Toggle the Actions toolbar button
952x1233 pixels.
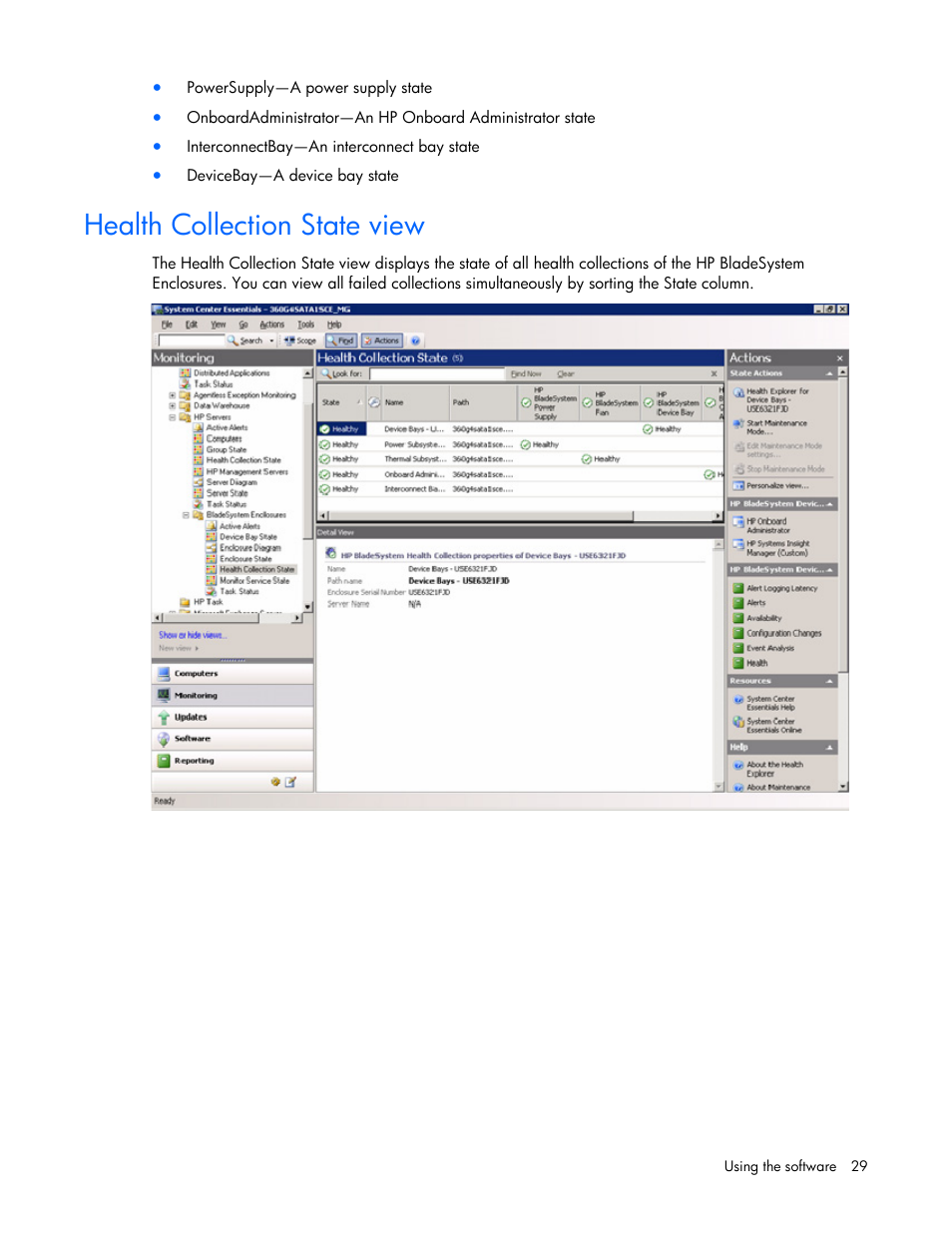(x=382, y=340)
